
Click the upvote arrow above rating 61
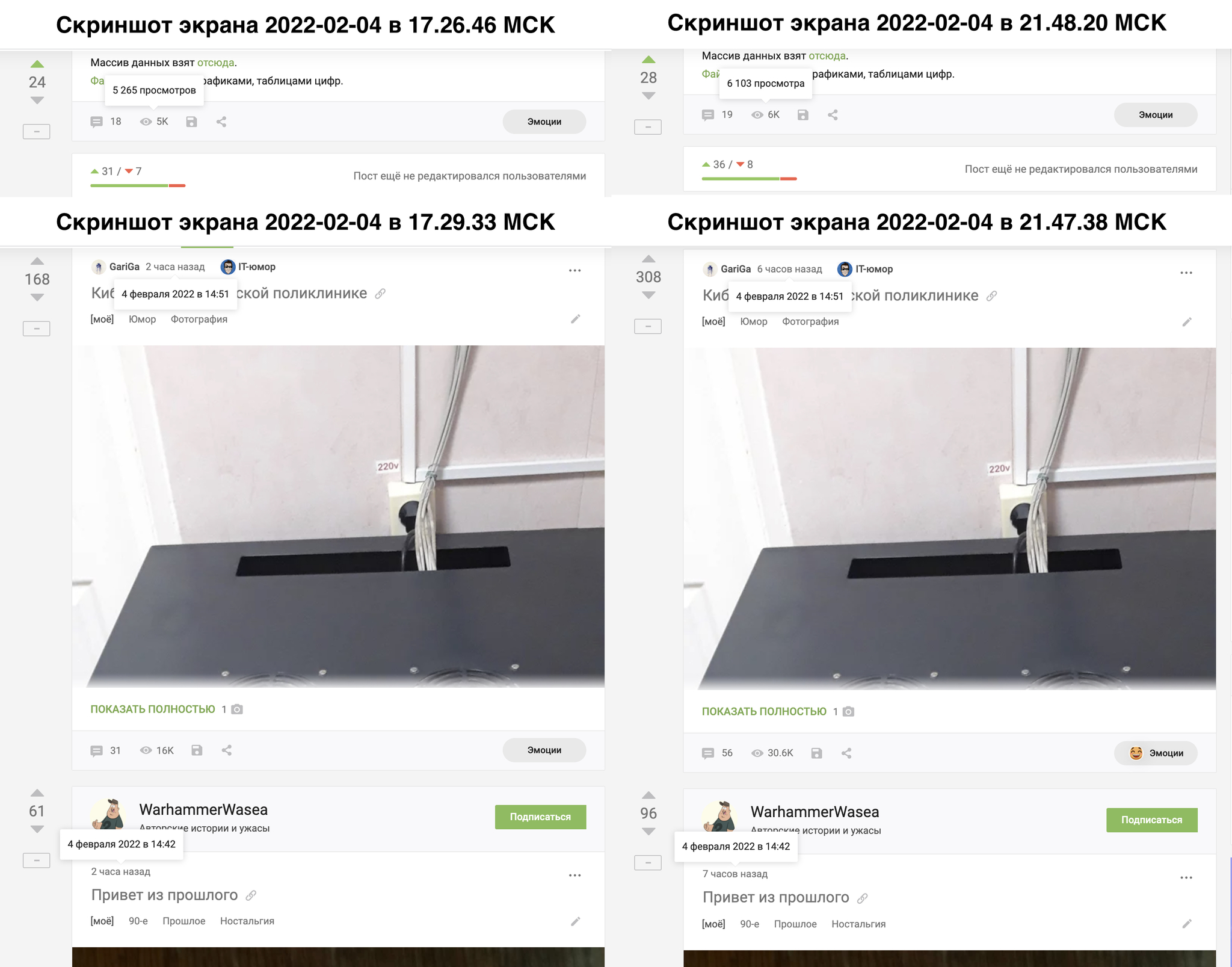[37, 793]
